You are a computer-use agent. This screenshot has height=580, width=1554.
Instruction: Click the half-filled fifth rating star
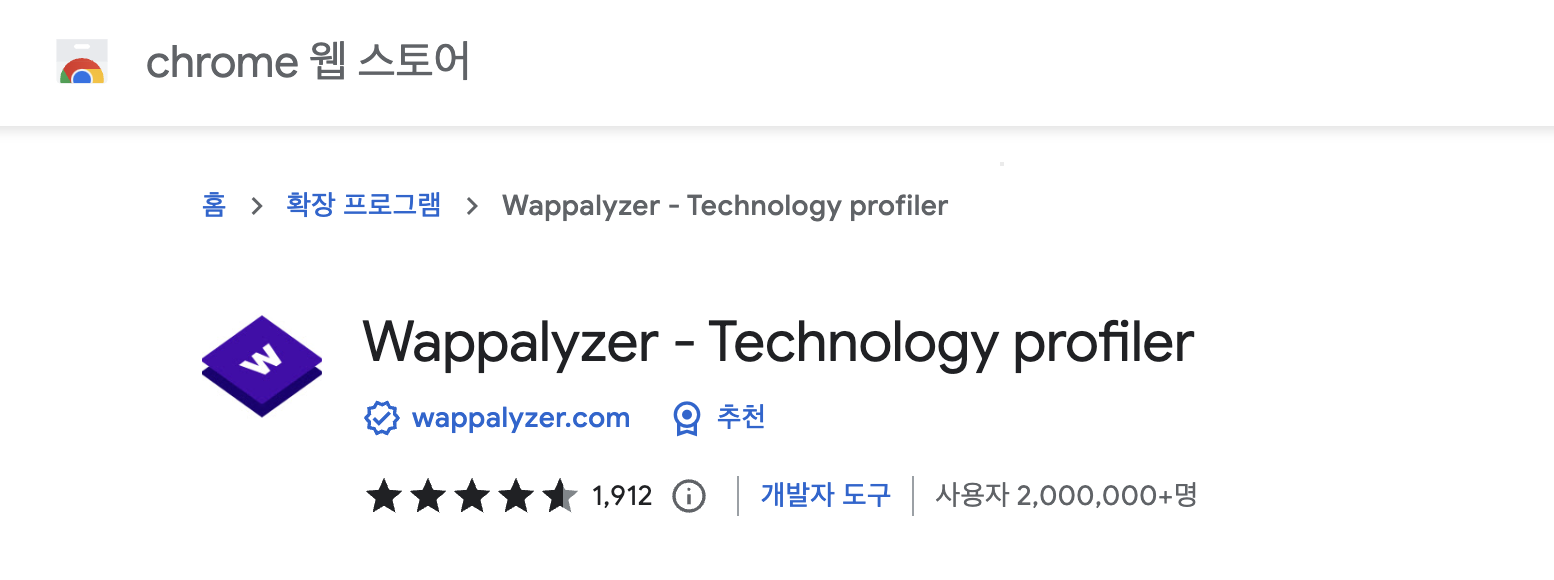560,495
